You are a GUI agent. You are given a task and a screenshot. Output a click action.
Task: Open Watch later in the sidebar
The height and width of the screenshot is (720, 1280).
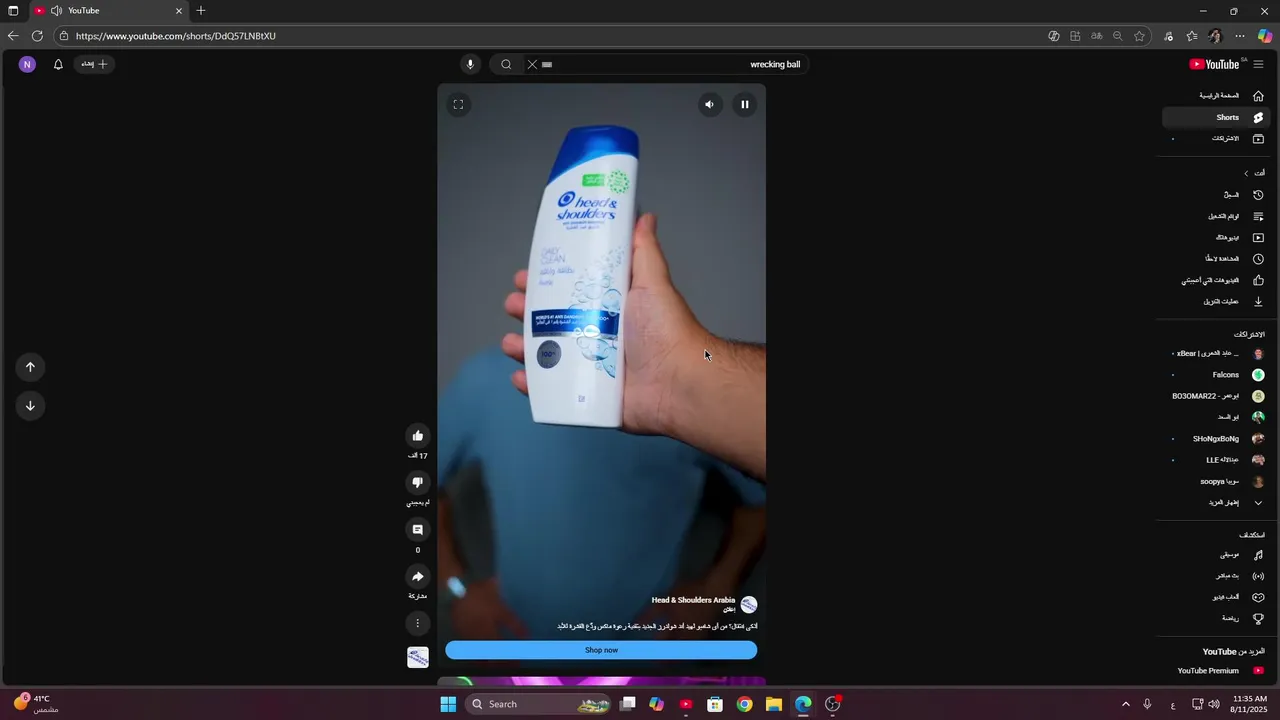point(1217,259)
